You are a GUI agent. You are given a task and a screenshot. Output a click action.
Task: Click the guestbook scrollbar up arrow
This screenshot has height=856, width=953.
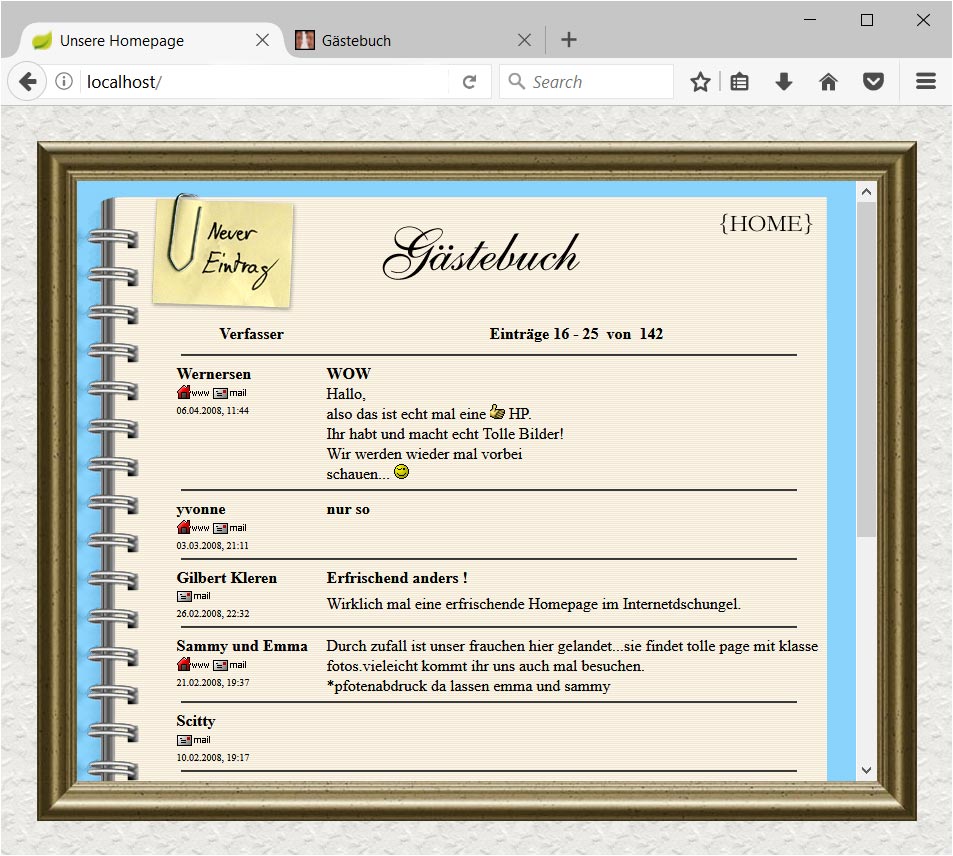point(866,192)
